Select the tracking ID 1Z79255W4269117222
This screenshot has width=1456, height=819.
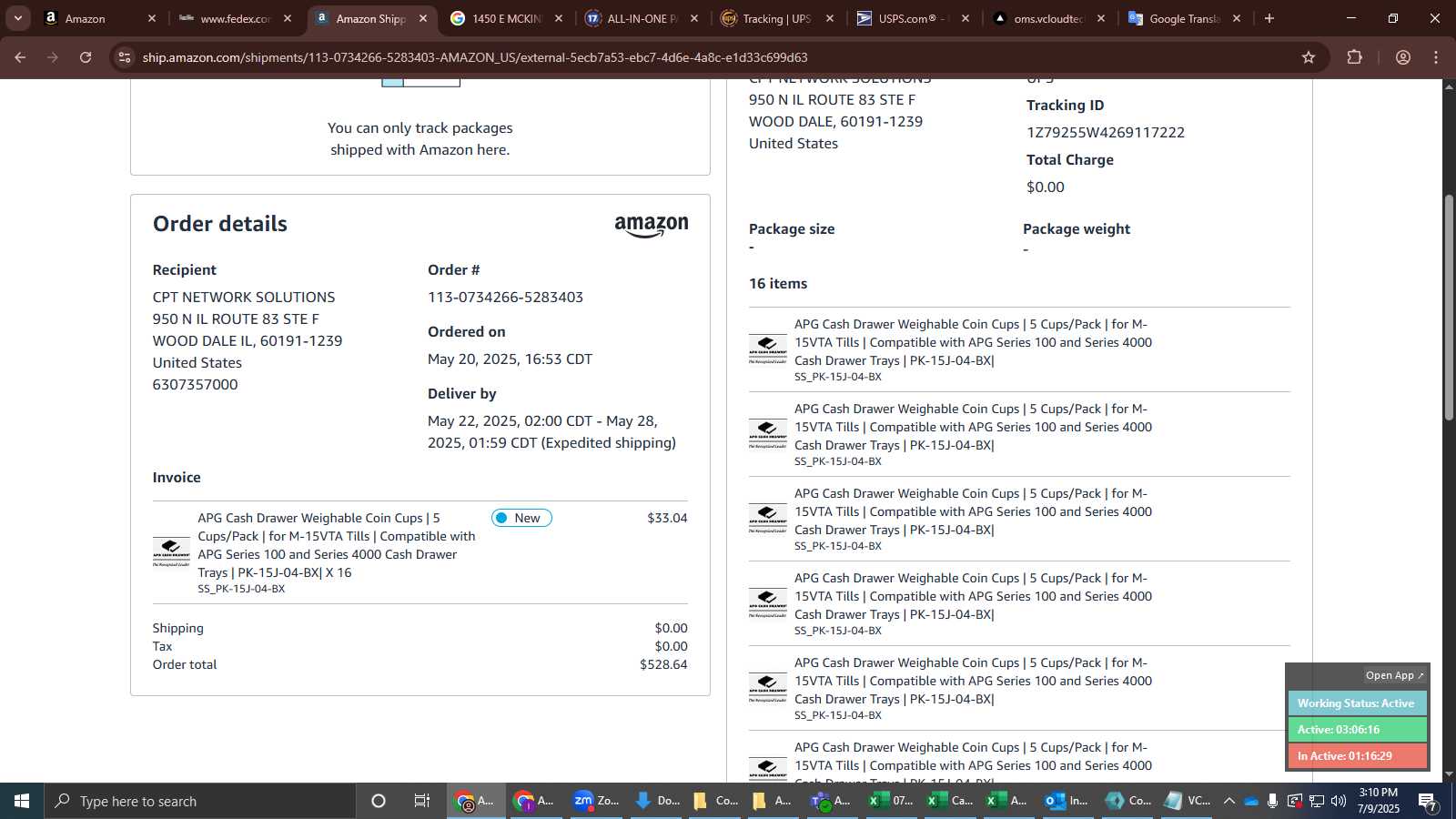[x=1106, y=133]
